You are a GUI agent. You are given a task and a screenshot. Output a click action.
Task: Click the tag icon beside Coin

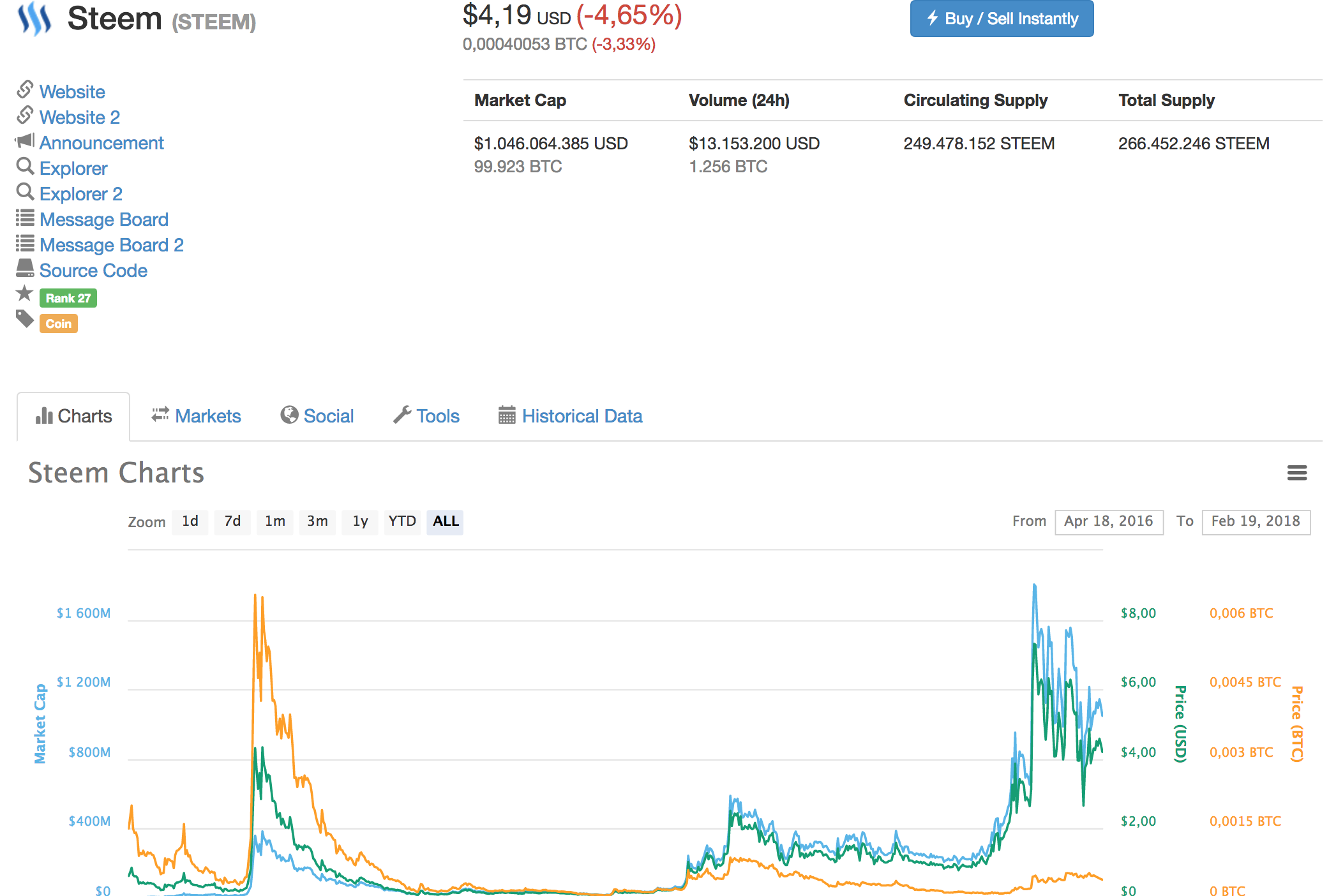tap(25, 319)
